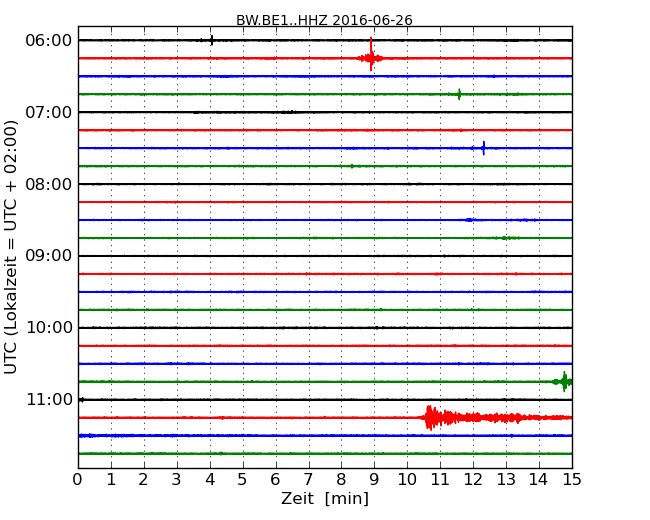Click the x-axis tick label 3

pyautogui.click(x=177, y=480)
